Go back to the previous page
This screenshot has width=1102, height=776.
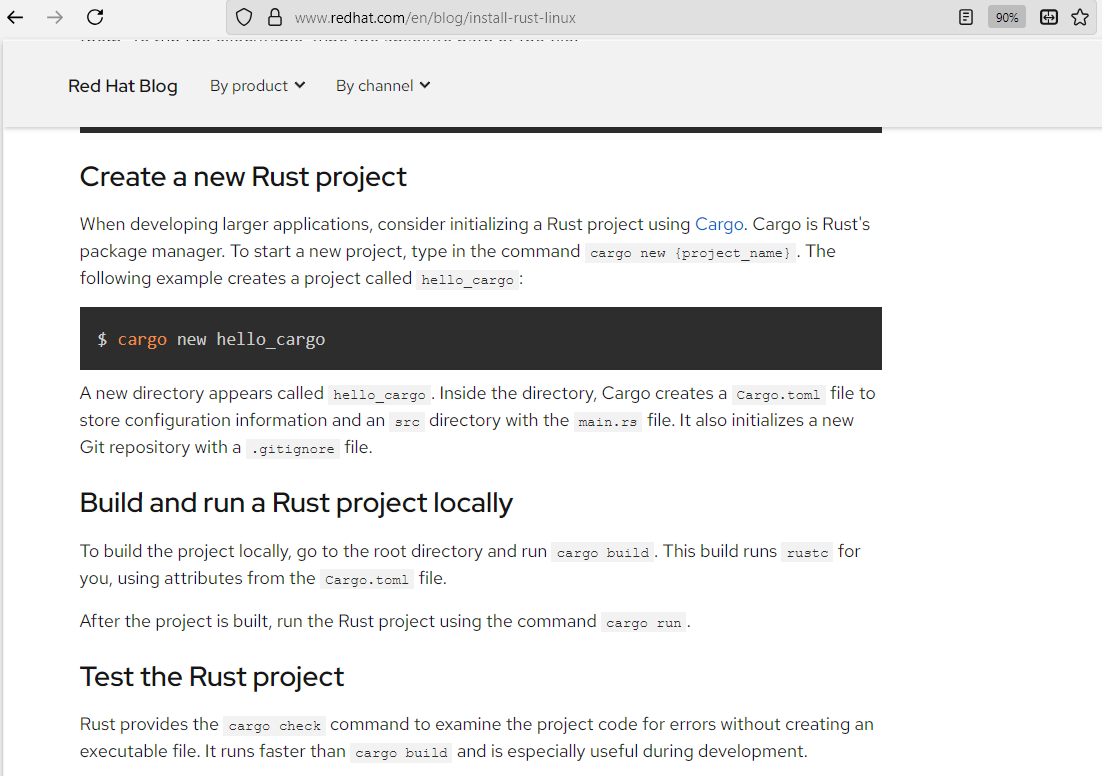click(x=16, y=17)
